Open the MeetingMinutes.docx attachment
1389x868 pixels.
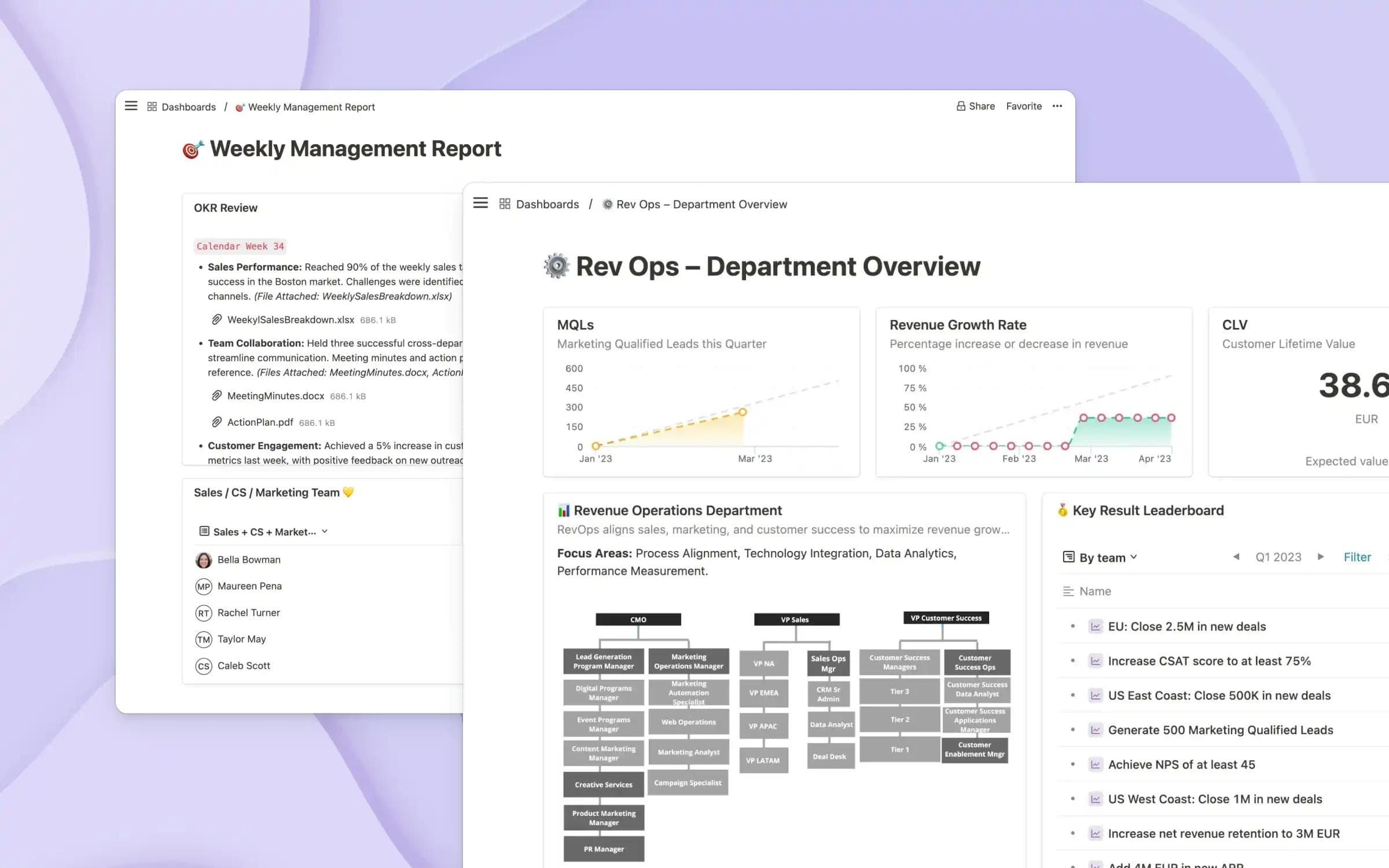[275, 396]
